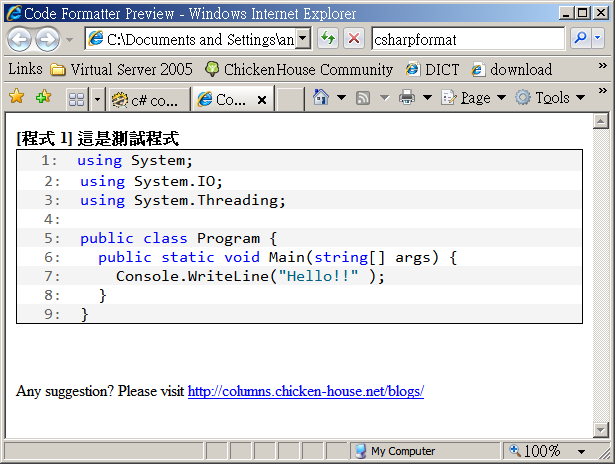Image resolution: width=615 pixels, height=464 pixels.
Task: Click the browser Back button
Action: pyautogui.click(x=20, y=40)
